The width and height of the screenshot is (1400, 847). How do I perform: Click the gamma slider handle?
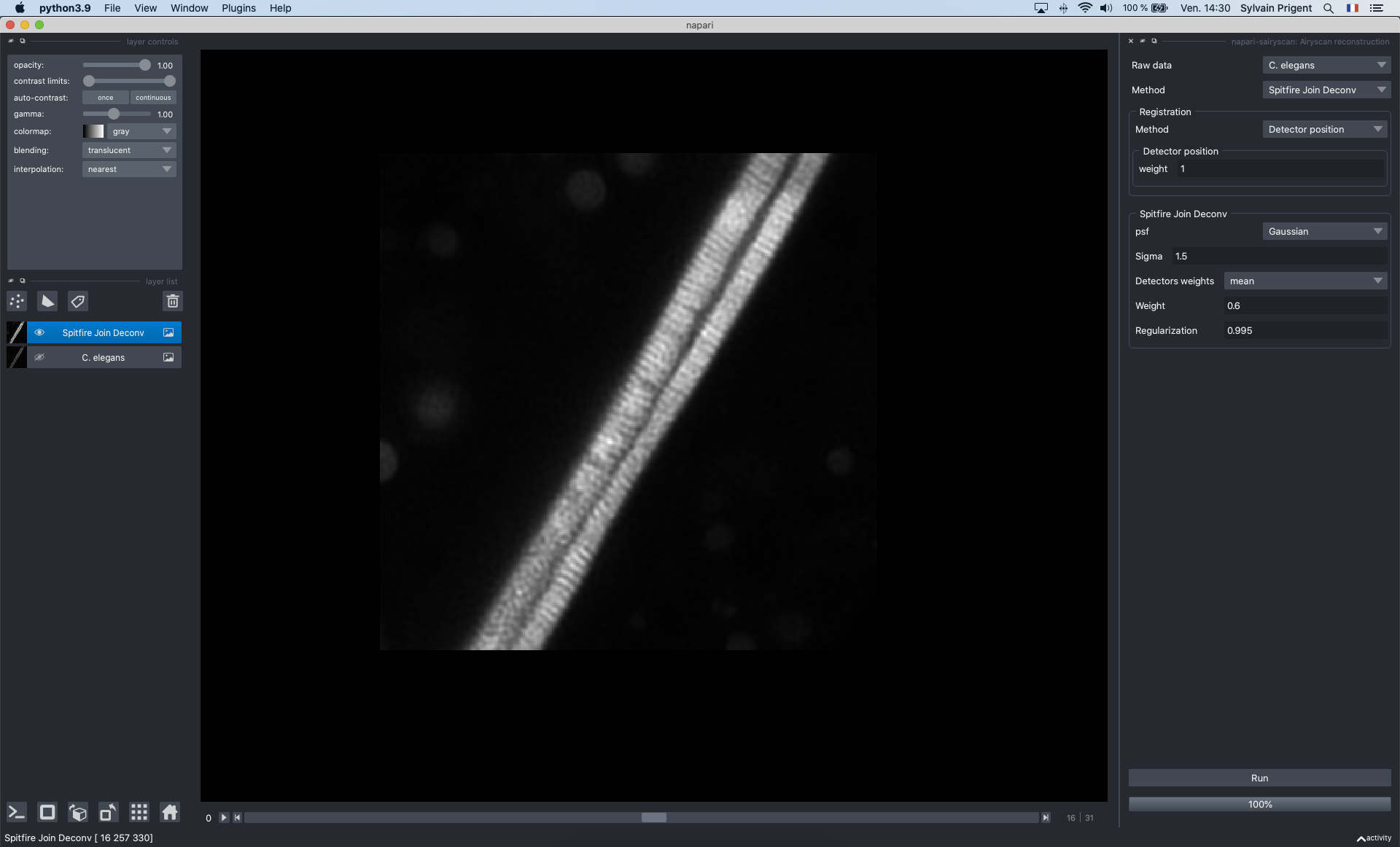(114, 114)
